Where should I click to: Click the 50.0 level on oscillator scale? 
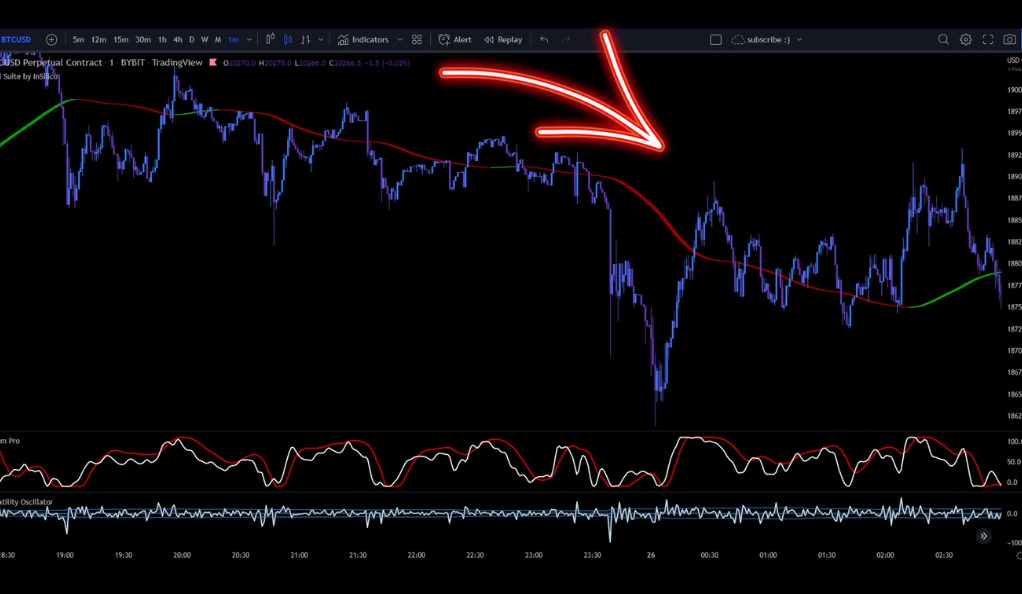click(x=1014, y=462)
